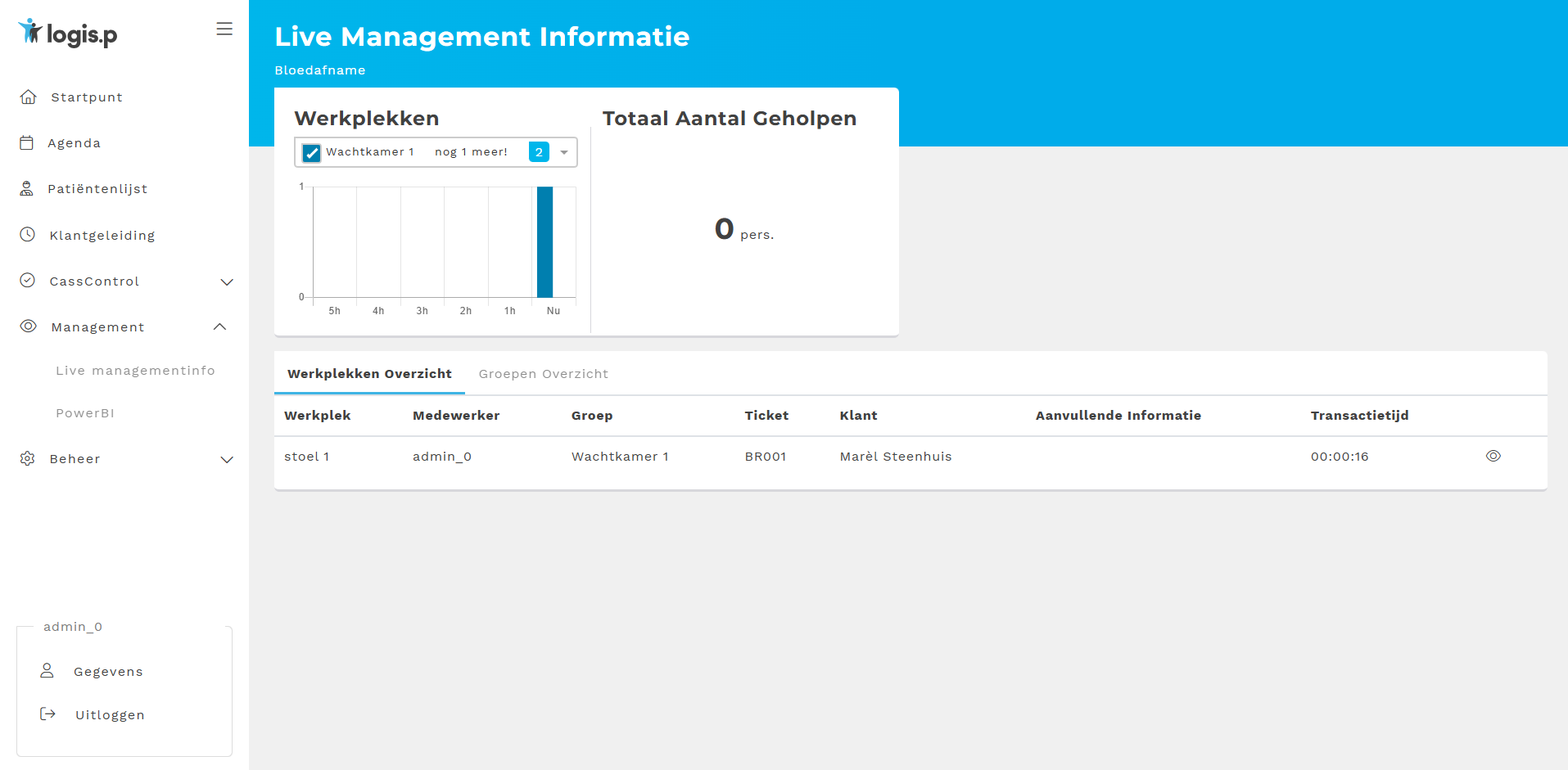Click the logis.p logo
This screenshot has width=1568, height=770.
[68, 33]
